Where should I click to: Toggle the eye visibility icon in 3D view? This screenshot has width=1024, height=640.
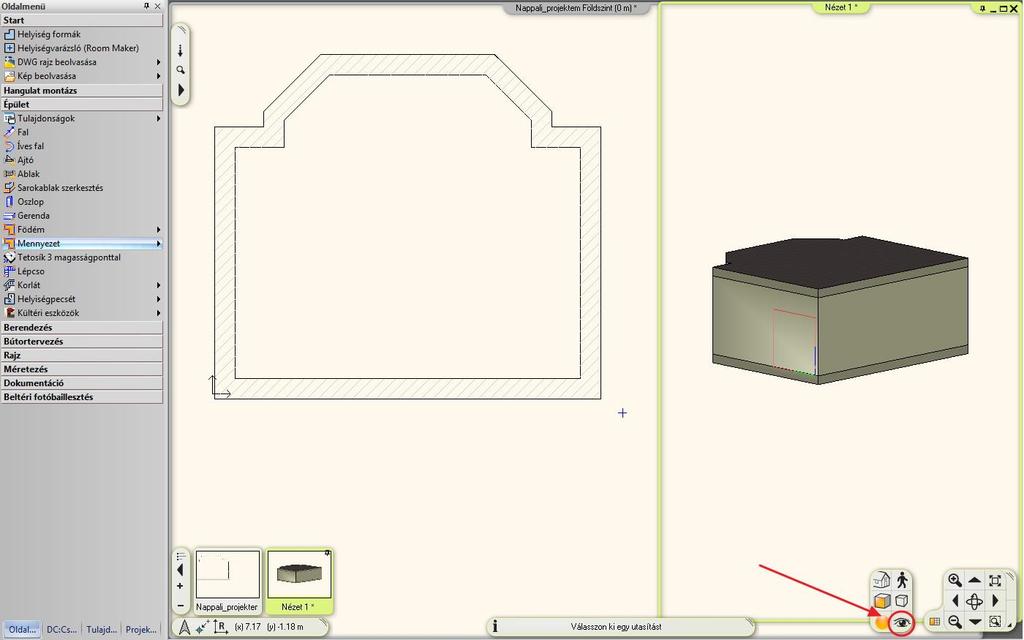click(x=902, y=622)
